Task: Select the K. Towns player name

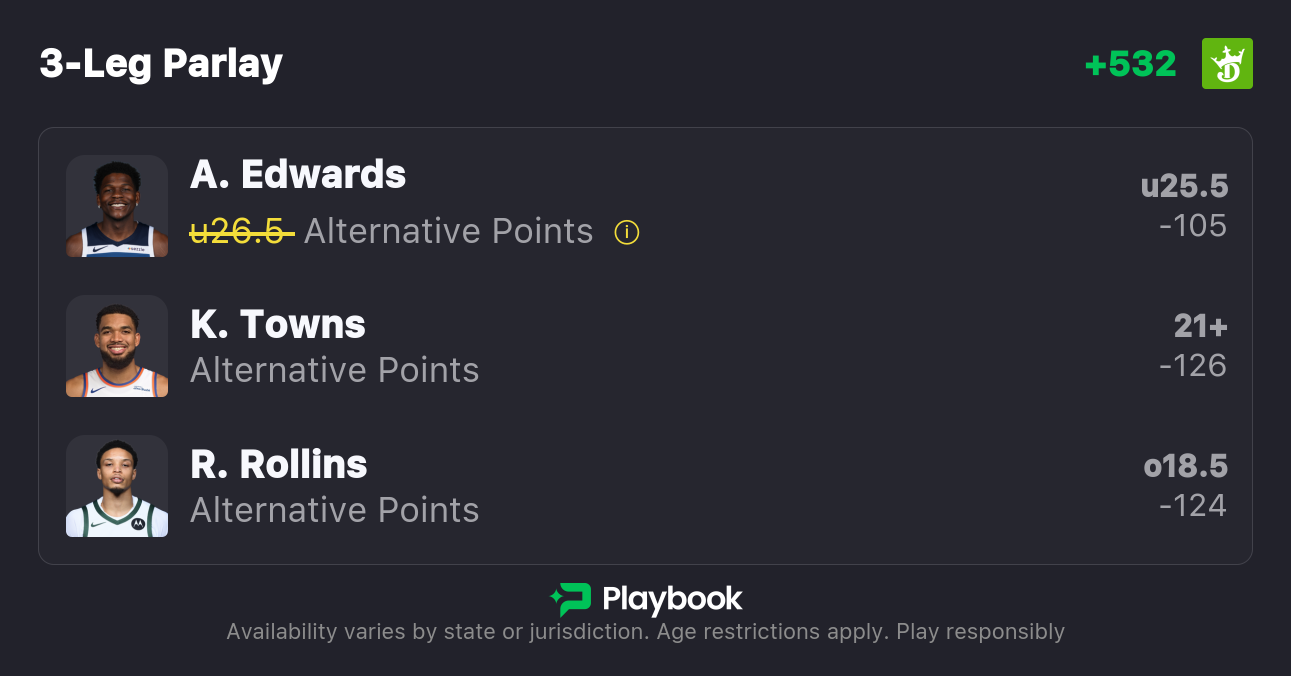Action: (x=278, y=325)
